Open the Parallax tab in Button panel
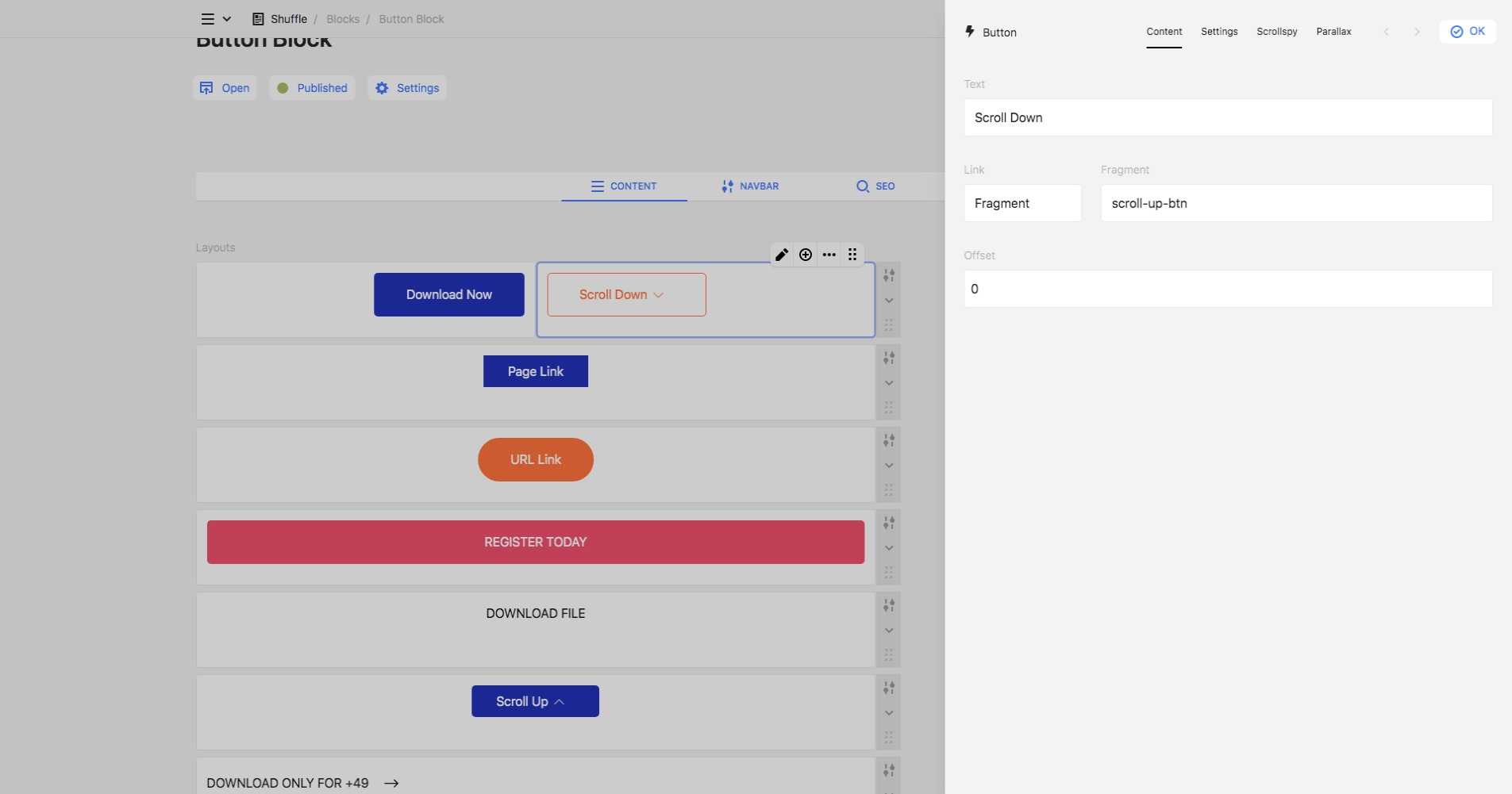 [x=1333, y=32]
